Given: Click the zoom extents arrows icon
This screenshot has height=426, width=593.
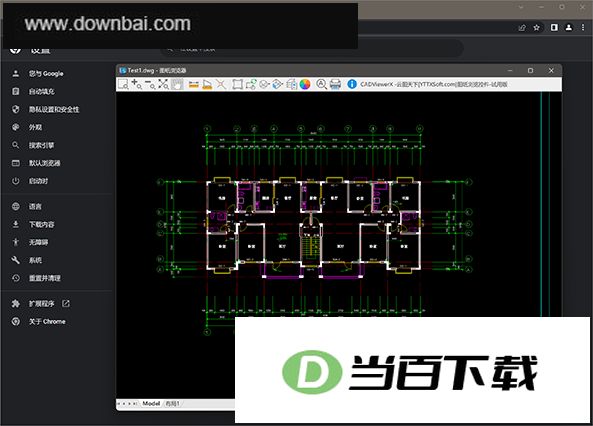Looking at the screenshot, I should pos(163,84).
